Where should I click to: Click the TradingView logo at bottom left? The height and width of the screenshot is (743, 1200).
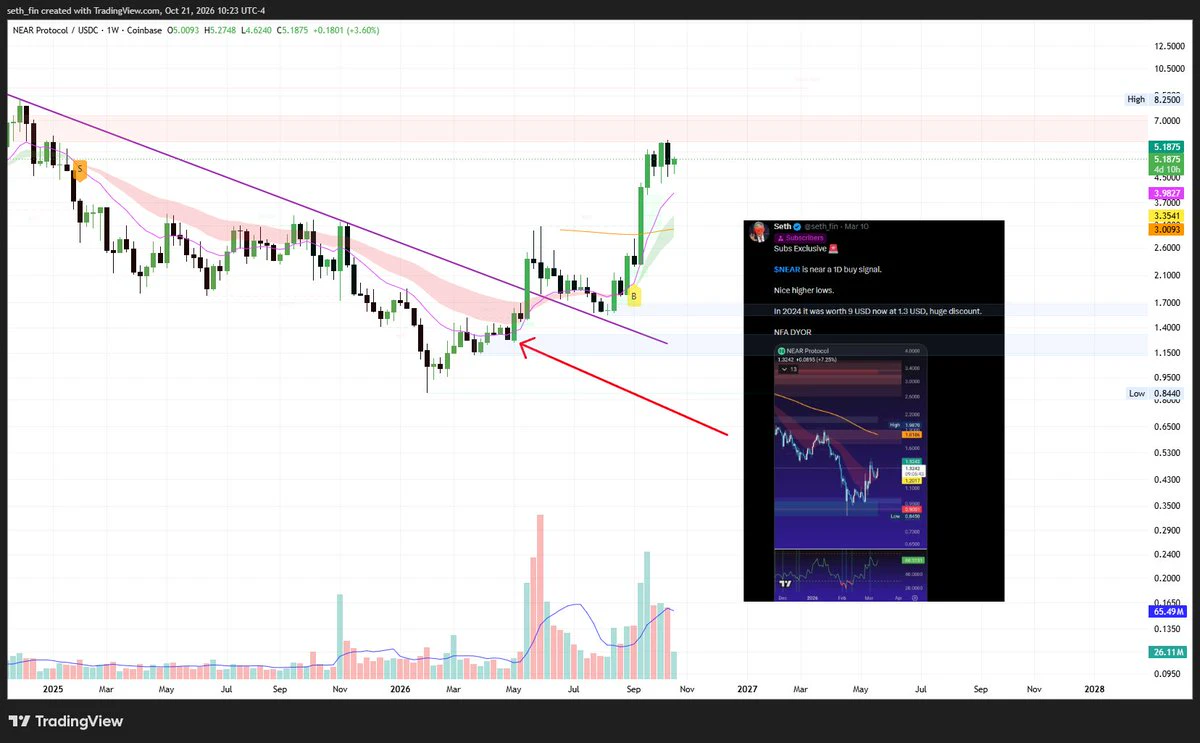click(66, 720)
